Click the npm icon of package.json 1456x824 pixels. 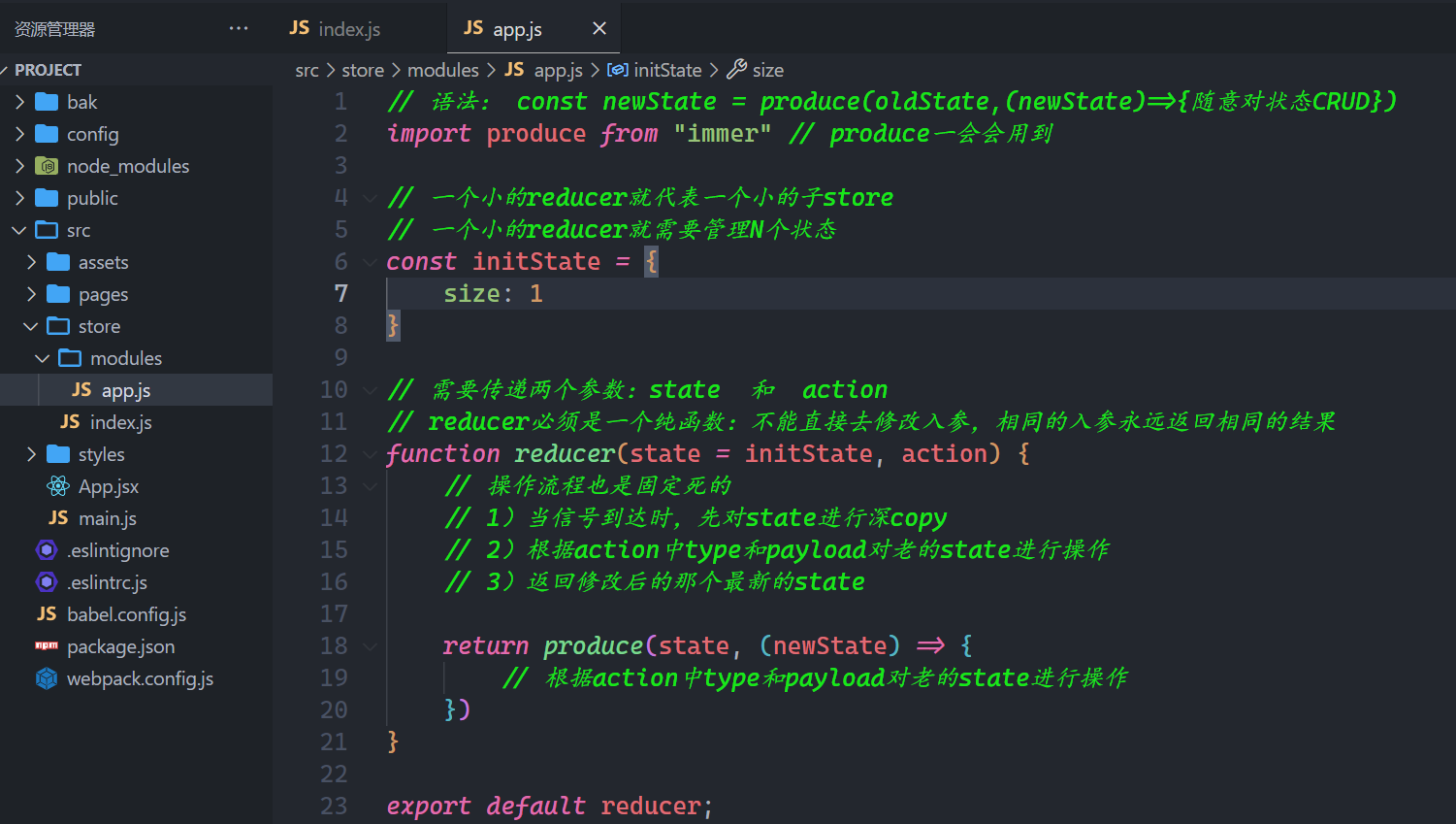47,645
